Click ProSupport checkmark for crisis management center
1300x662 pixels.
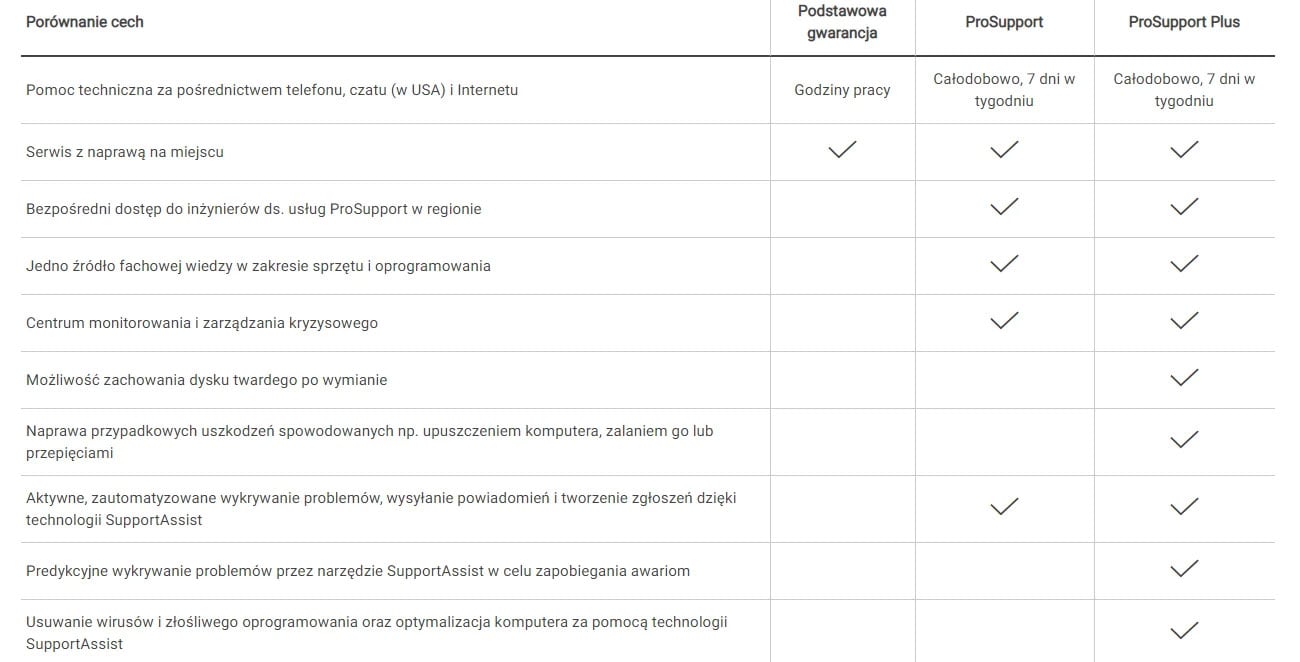click(x=1004, y=321)
